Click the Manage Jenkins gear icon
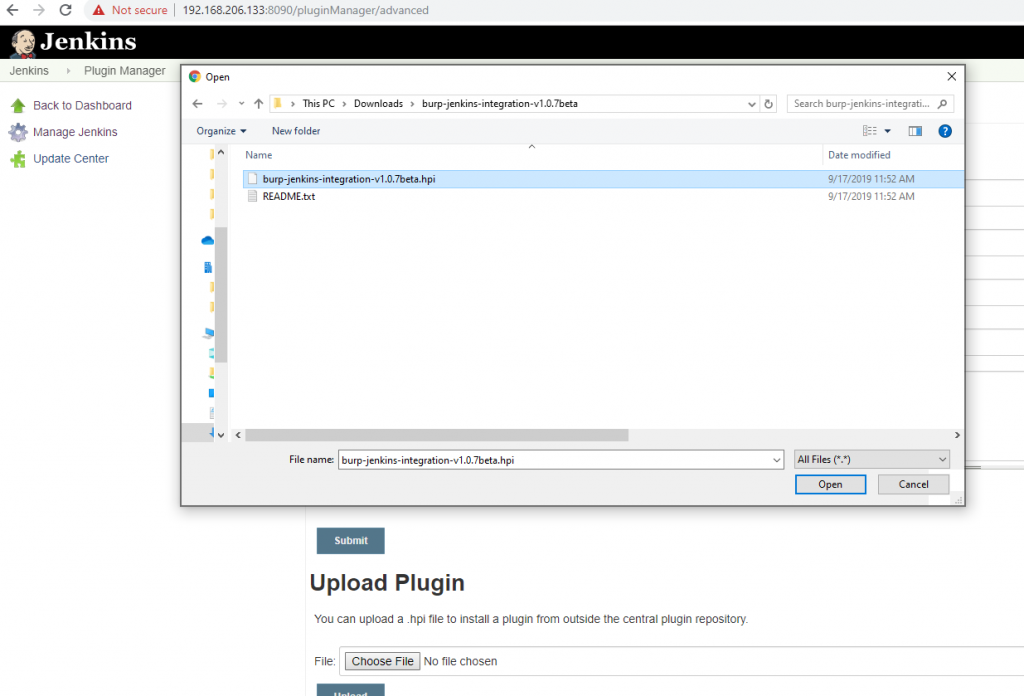 pos(18,132)
